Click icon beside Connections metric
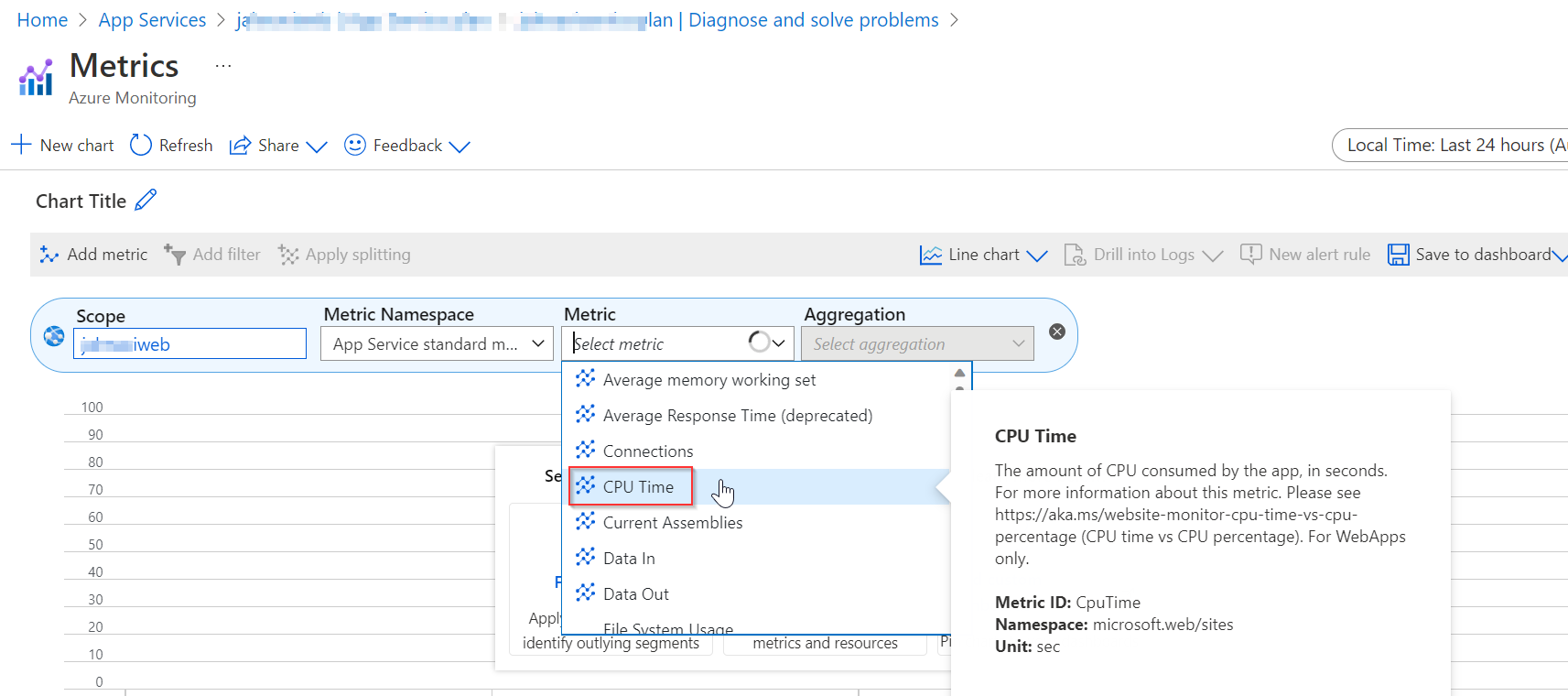Screen dimensions: 1568x696 [x=586, y=450]
